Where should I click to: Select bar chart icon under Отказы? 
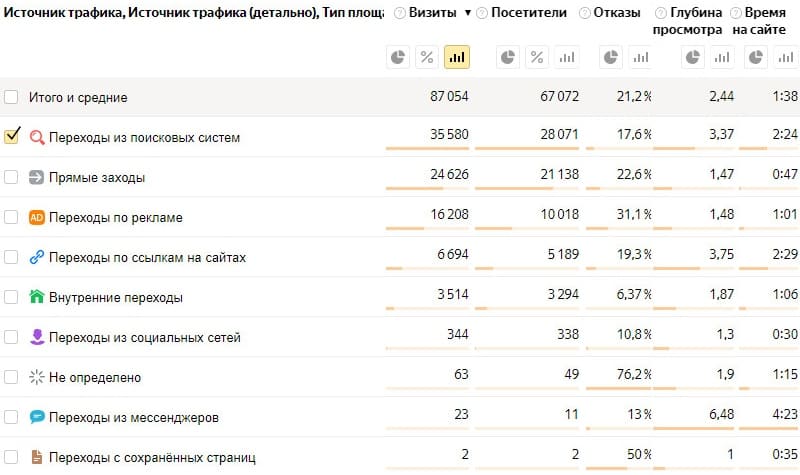[640, 57]
